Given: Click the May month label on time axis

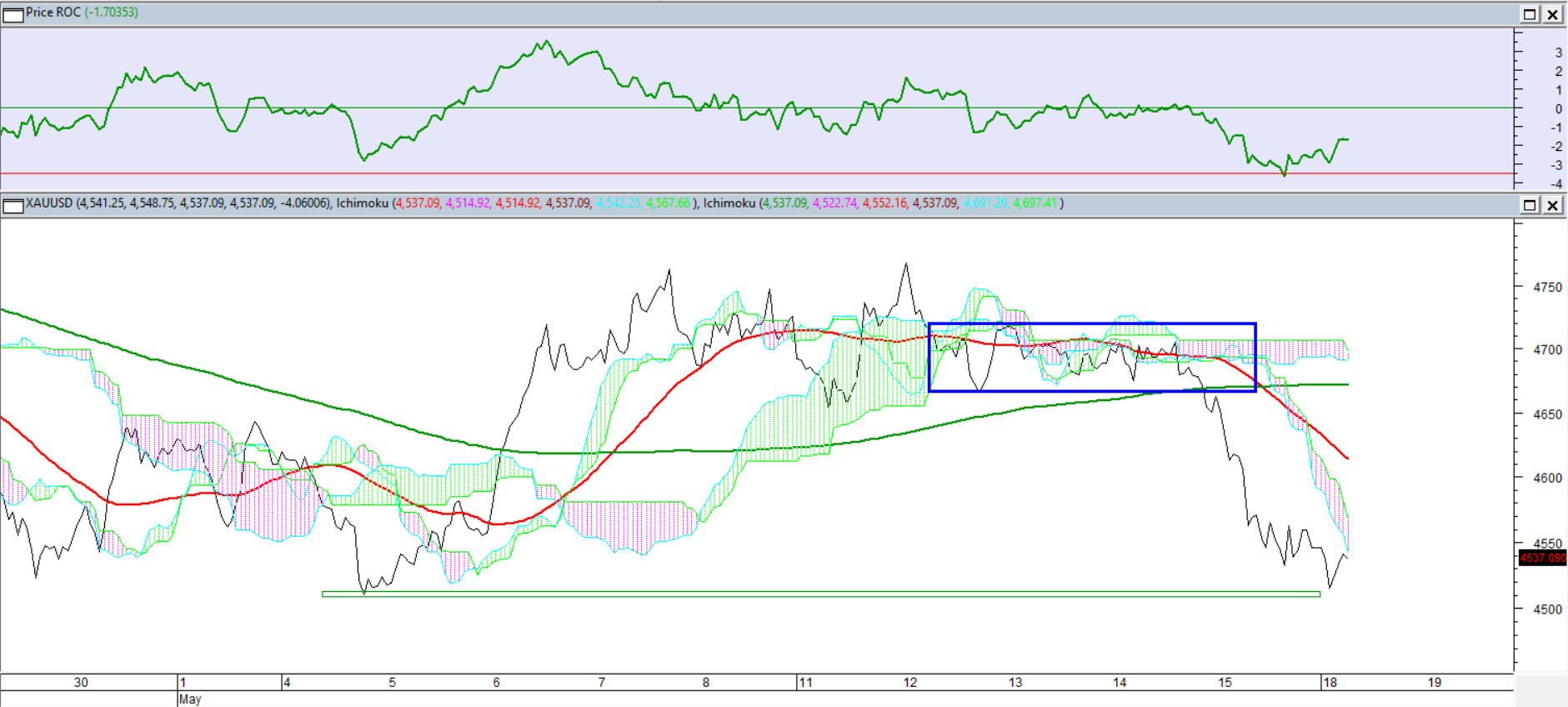Looking at the screenshot, I should click(190, 699).
